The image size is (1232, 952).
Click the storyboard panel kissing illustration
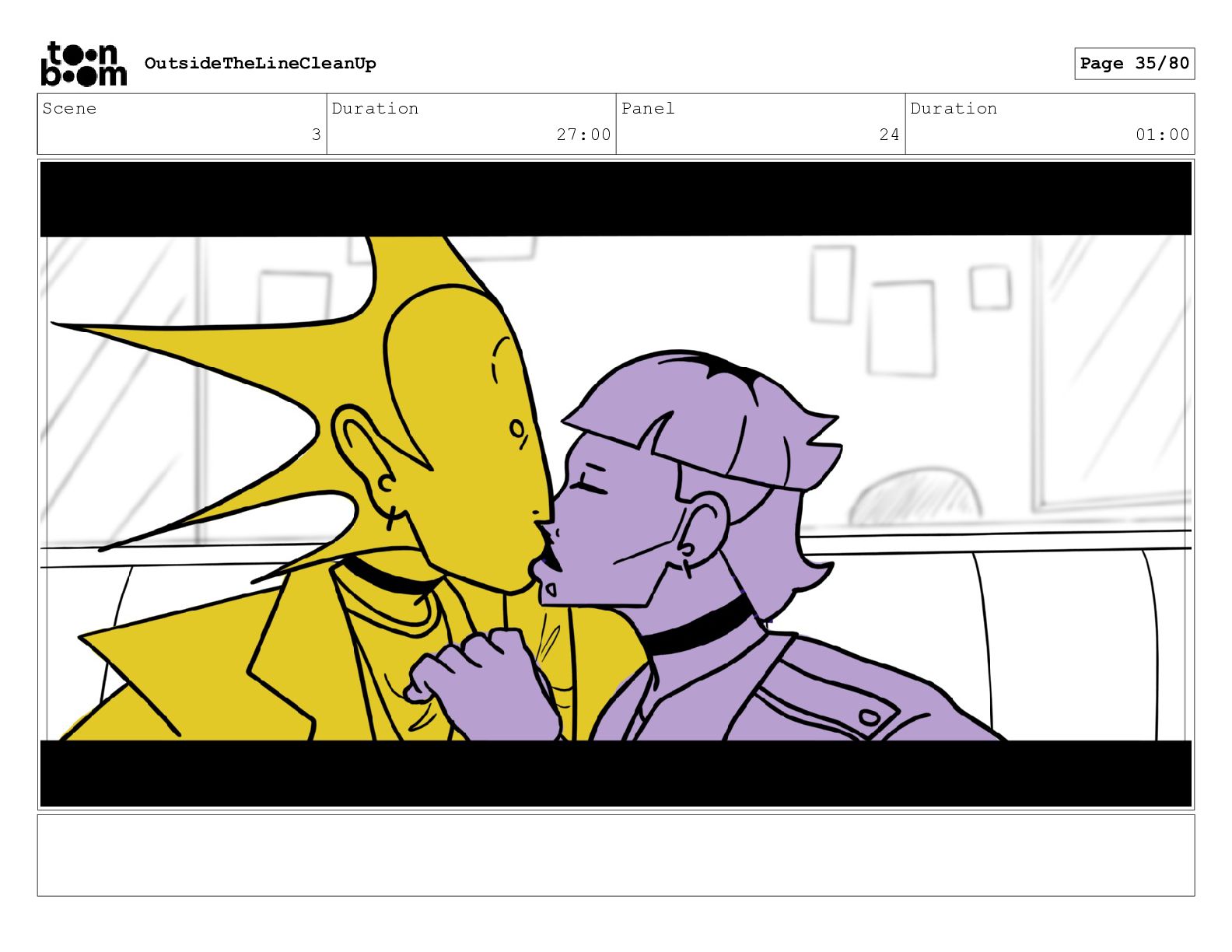[x=616, y=485]
